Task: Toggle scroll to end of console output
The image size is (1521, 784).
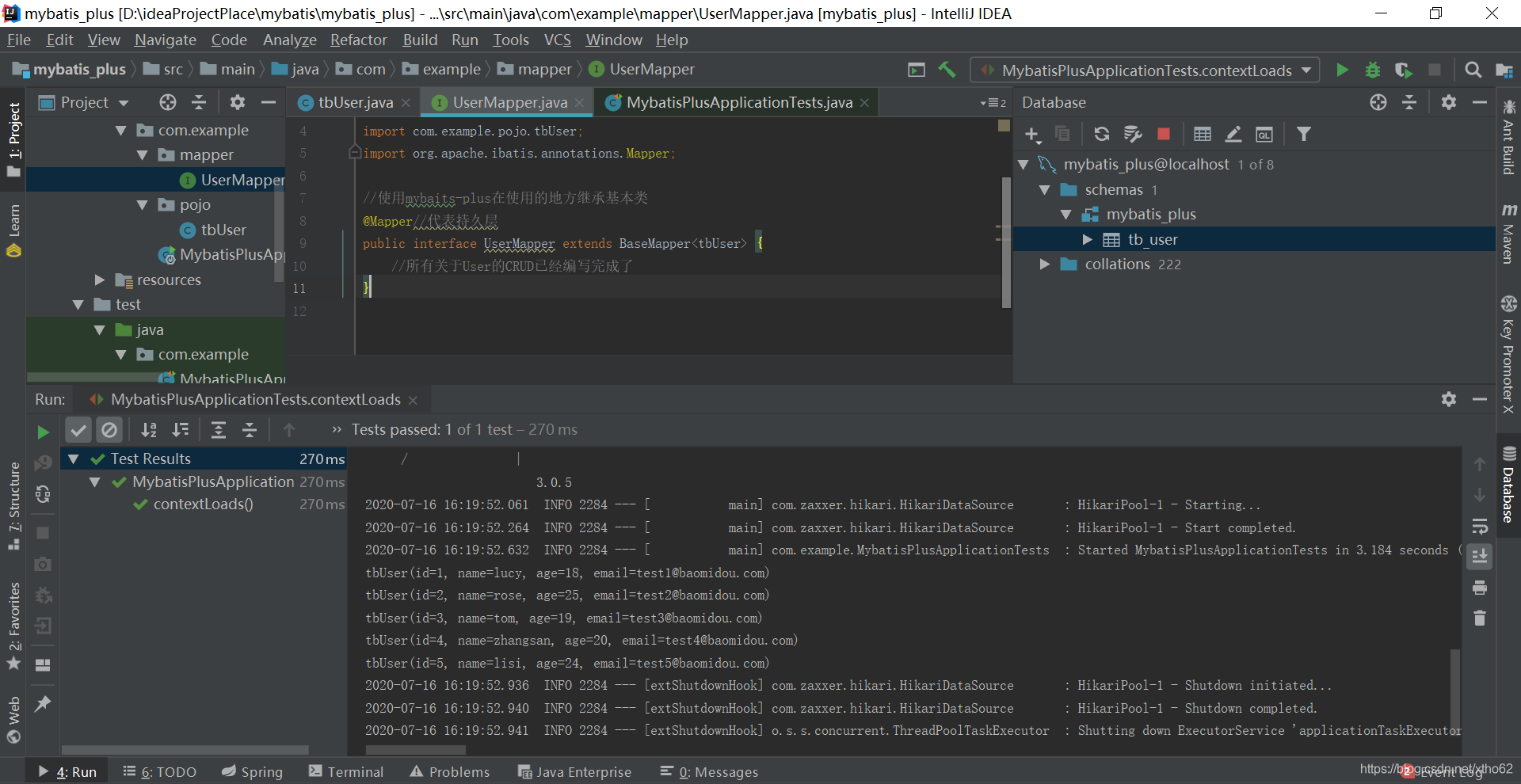Action: tap(1479, 557)
